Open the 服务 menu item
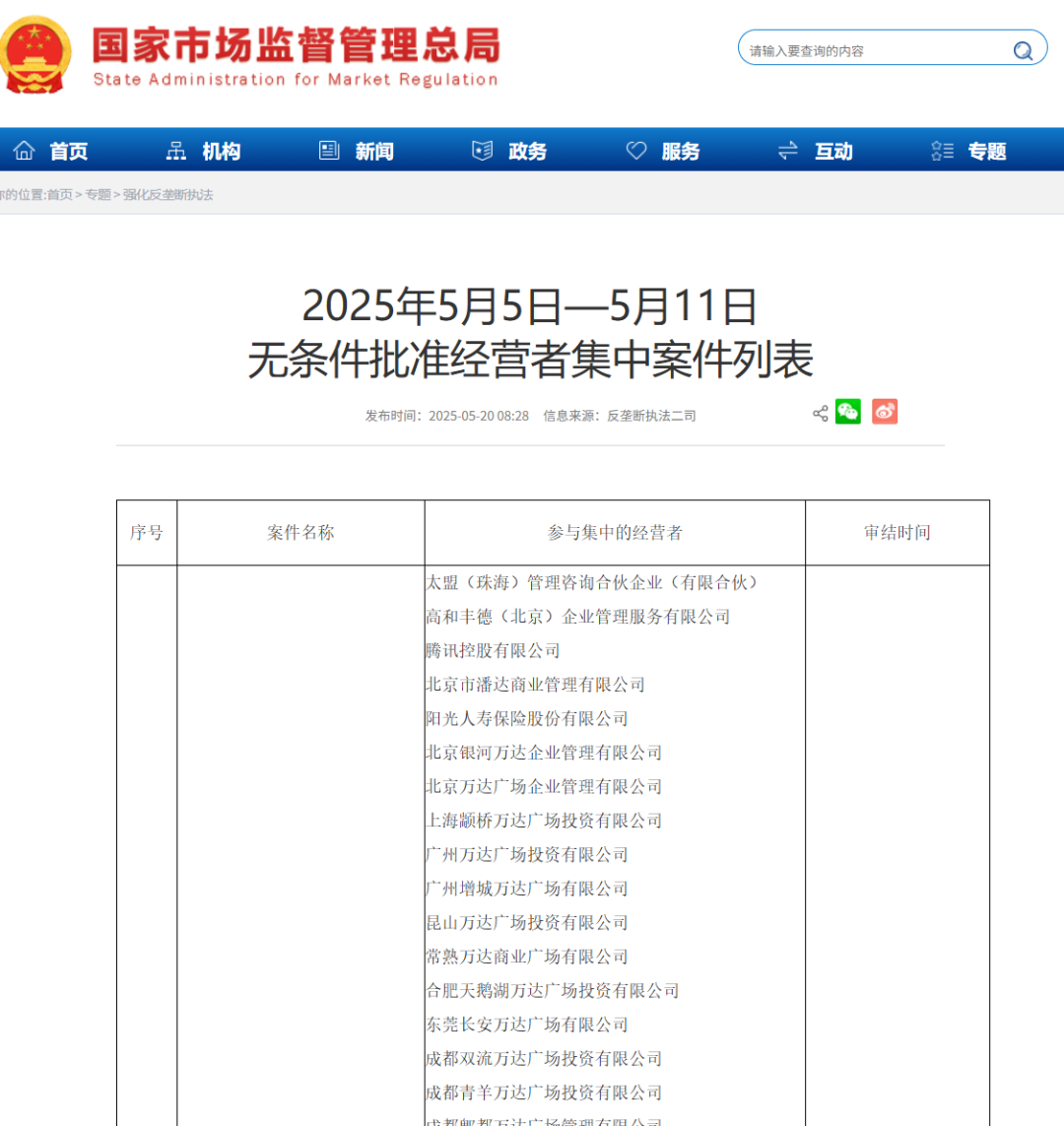The width and height of the screenshot is (1064, 1126). tap(681, 151)
